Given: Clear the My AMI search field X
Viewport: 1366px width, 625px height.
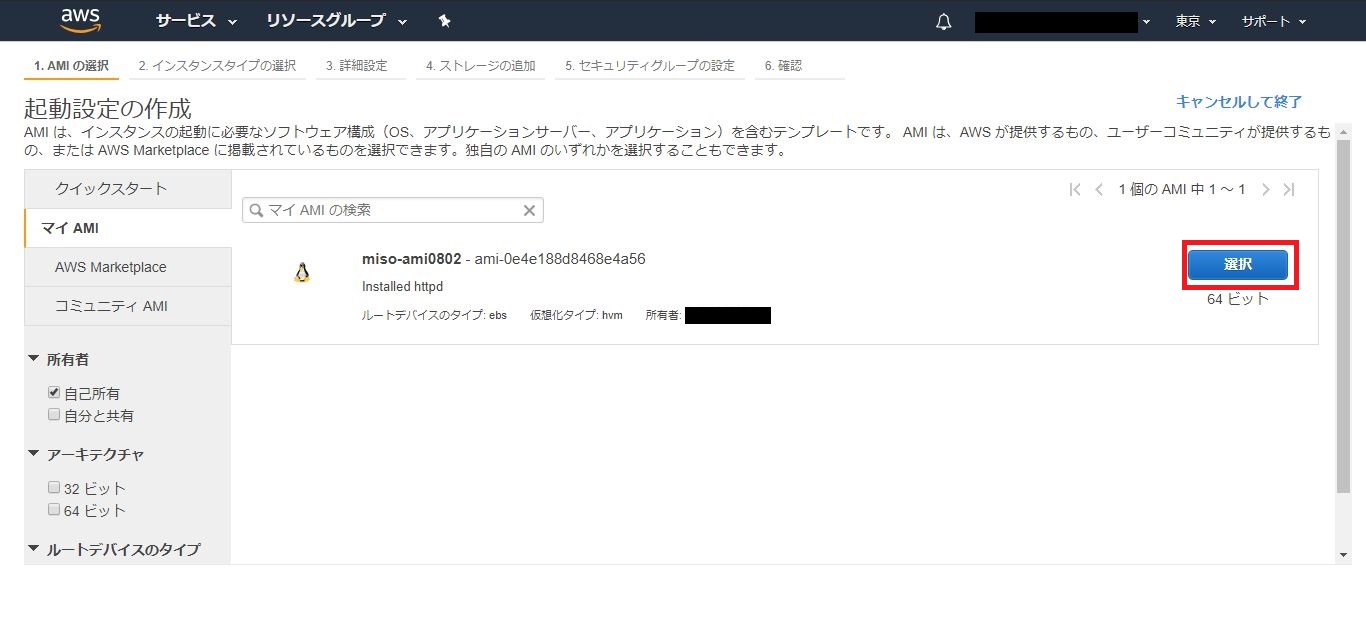Looking at the screenshot, I should click(x=530, y=210).
